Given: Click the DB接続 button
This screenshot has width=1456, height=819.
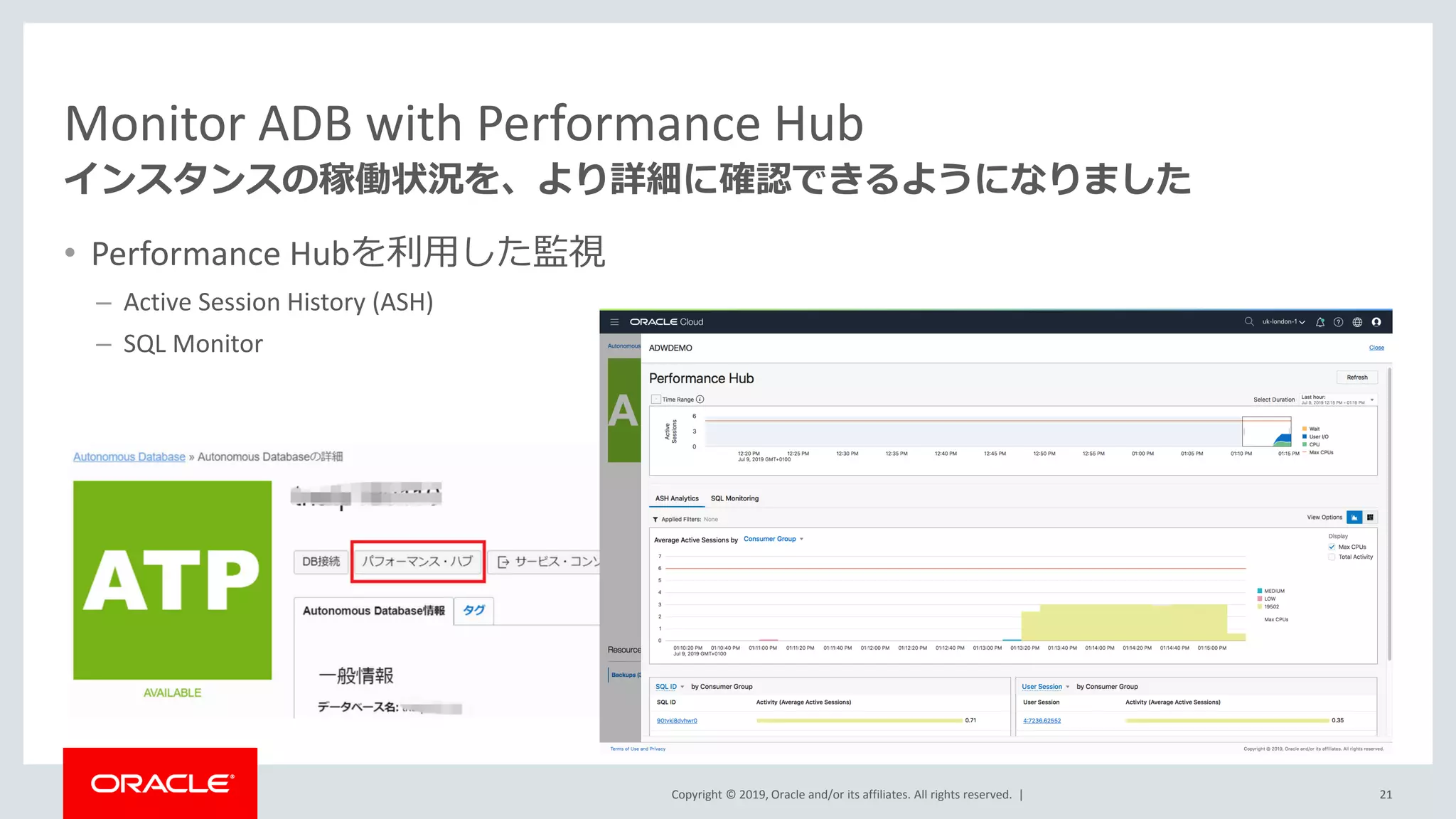Looking at the screenshot, I should pos(321,562).
